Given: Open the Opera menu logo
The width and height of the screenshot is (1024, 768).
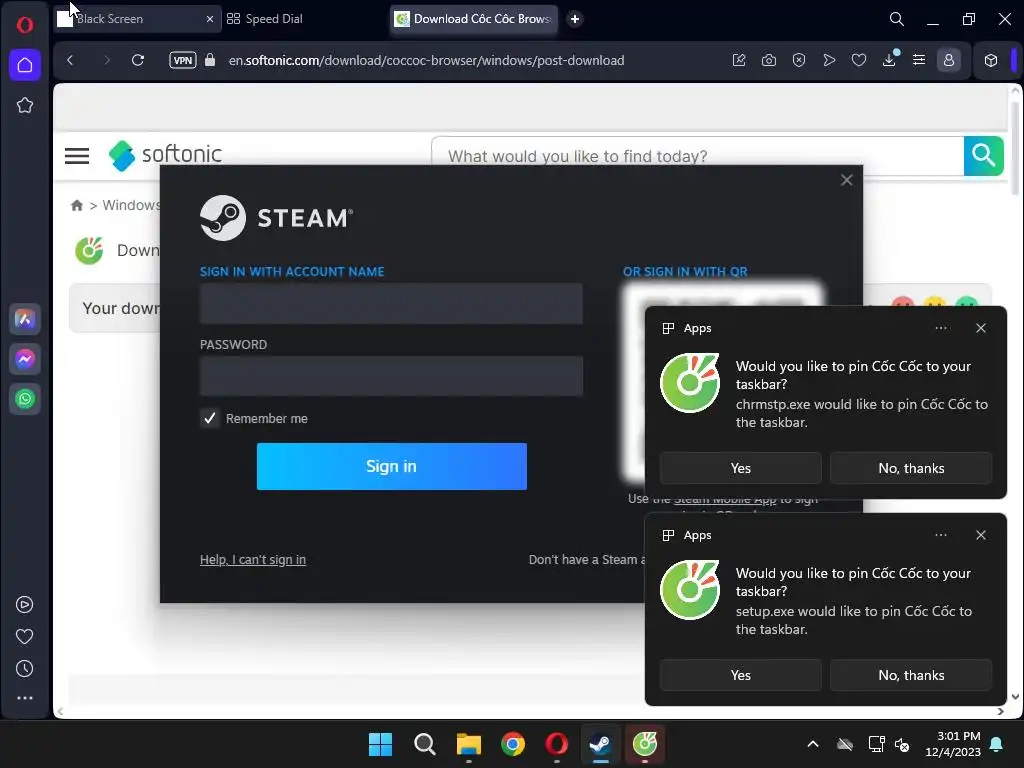Looking at the screenshot, I should [25, 25].
